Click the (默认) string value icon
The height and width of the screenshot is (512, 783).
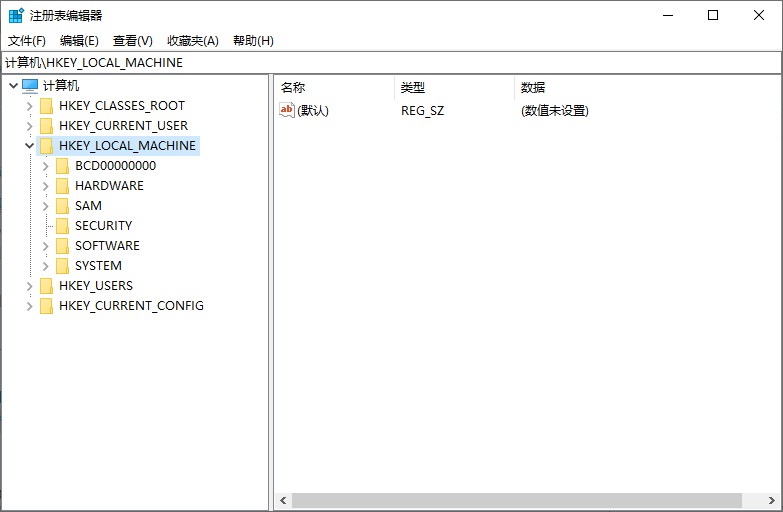point(287,110)
